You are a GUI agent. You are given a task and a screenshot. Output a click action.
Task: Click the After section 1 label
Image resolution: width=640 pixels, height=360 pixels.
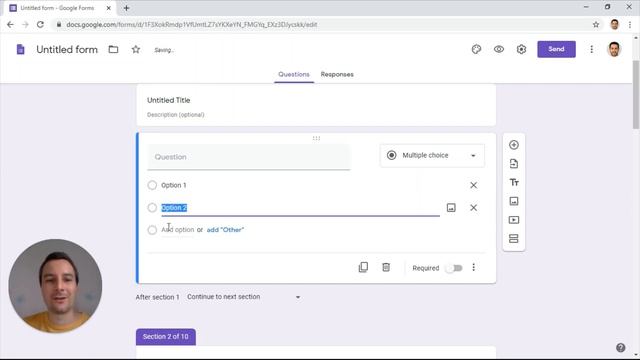[x=157, y=297]
